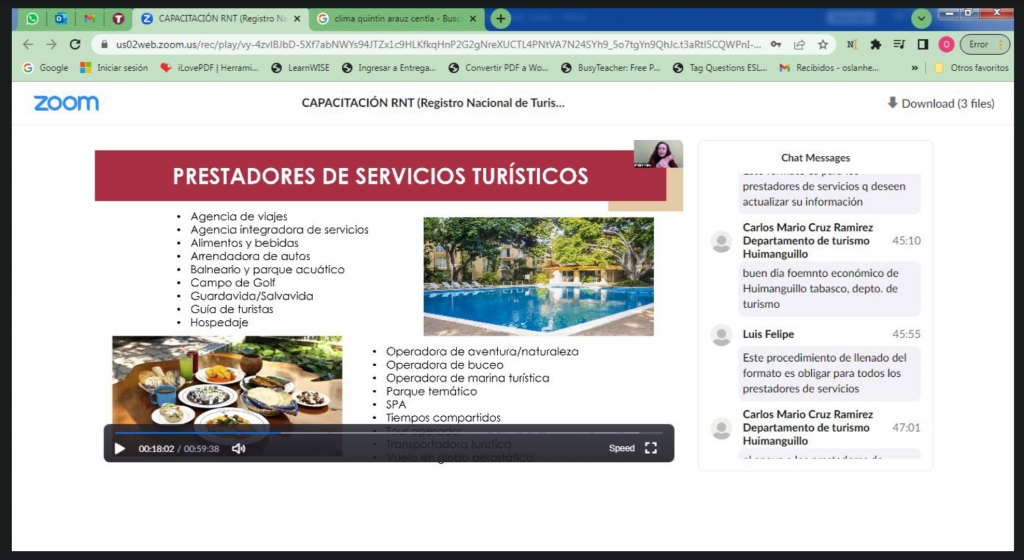Open the WhatsApp pinned tab
Viewport: 1024px width, 560px height.
tap(32, 19)
